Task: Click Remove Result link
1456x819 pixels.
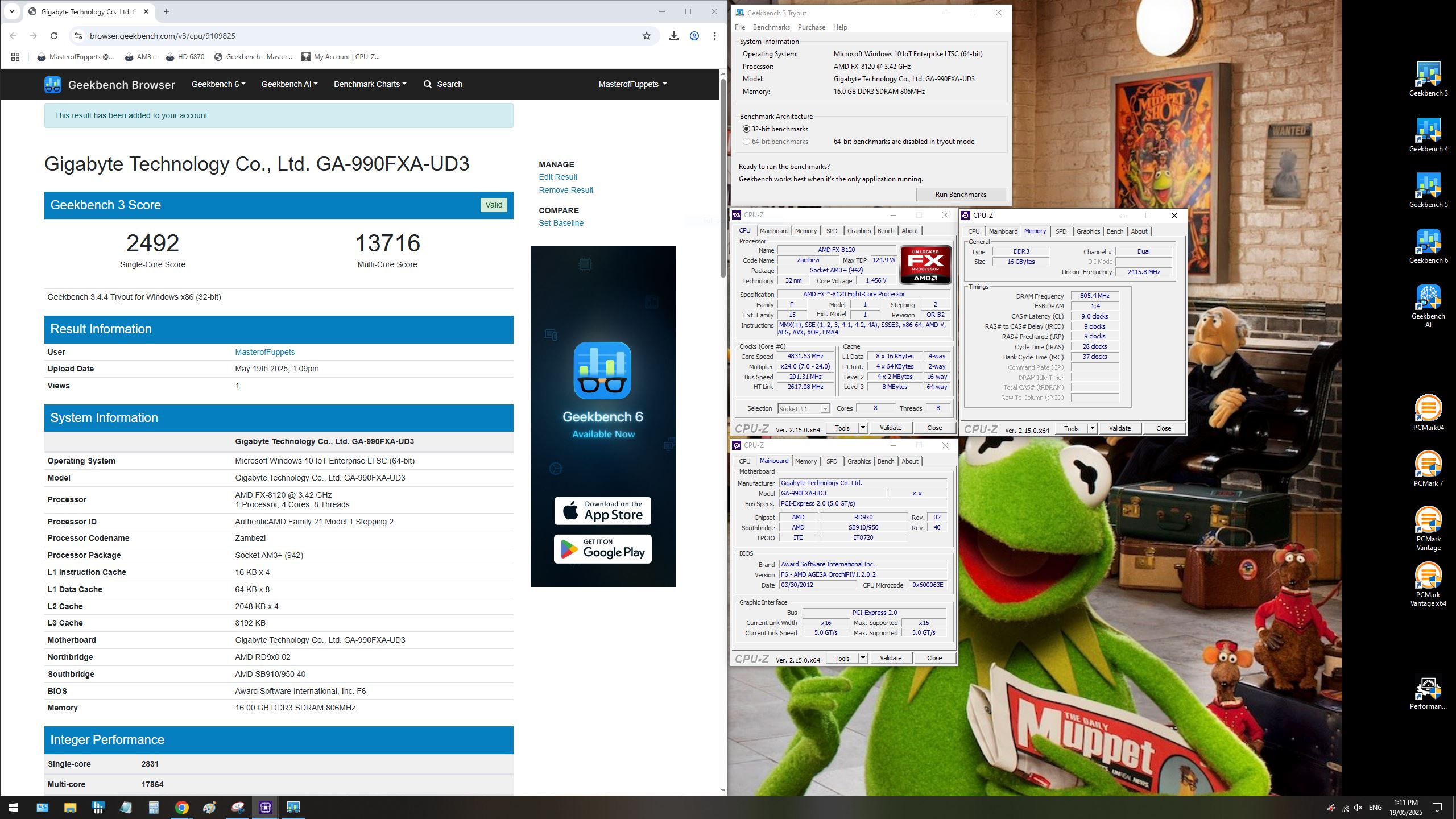Action: point(566,190)
